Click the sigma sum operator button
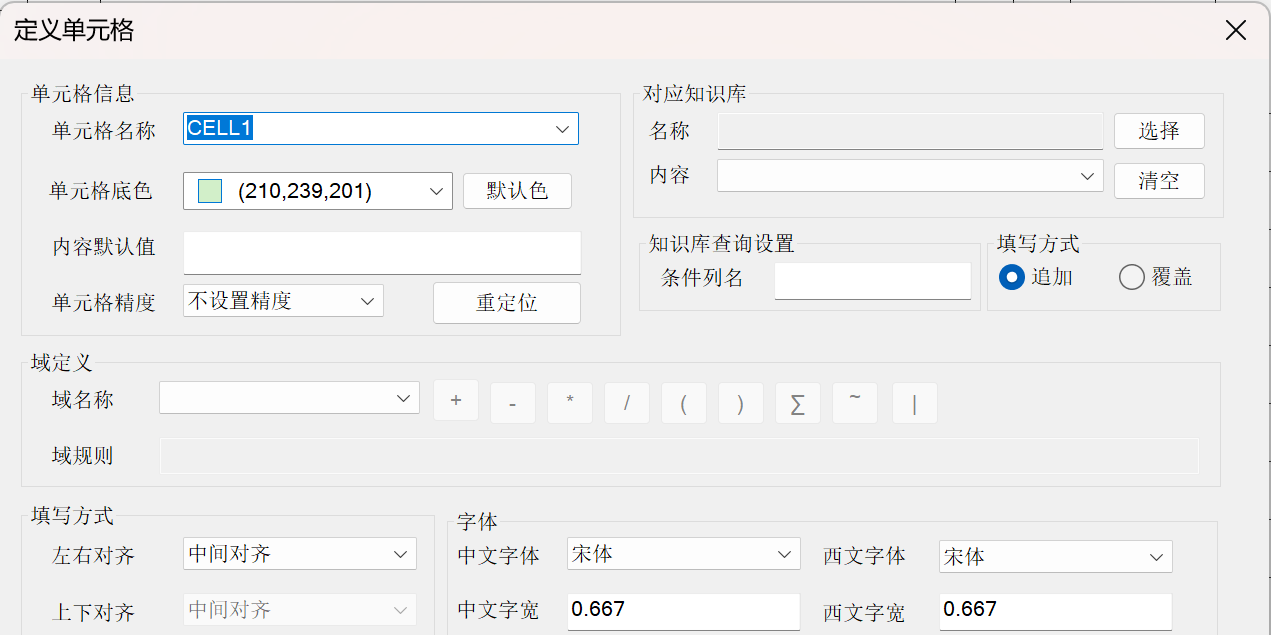Image resolution: width=1271 pixels, height=635 pixels. click(798, 402)
